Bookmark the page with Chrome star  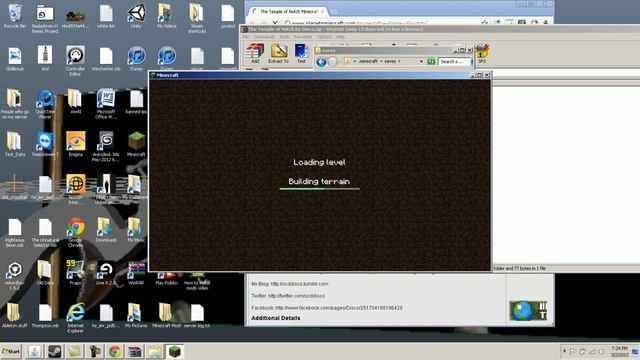pos(484,22)
